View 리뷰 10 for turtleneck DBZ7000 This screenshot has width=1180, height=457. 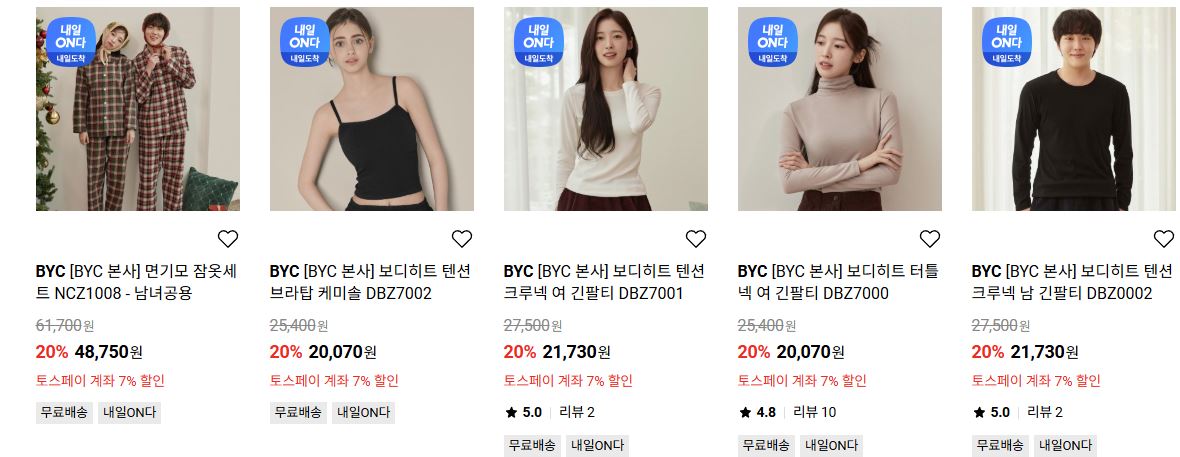click(x=815, y=412)
